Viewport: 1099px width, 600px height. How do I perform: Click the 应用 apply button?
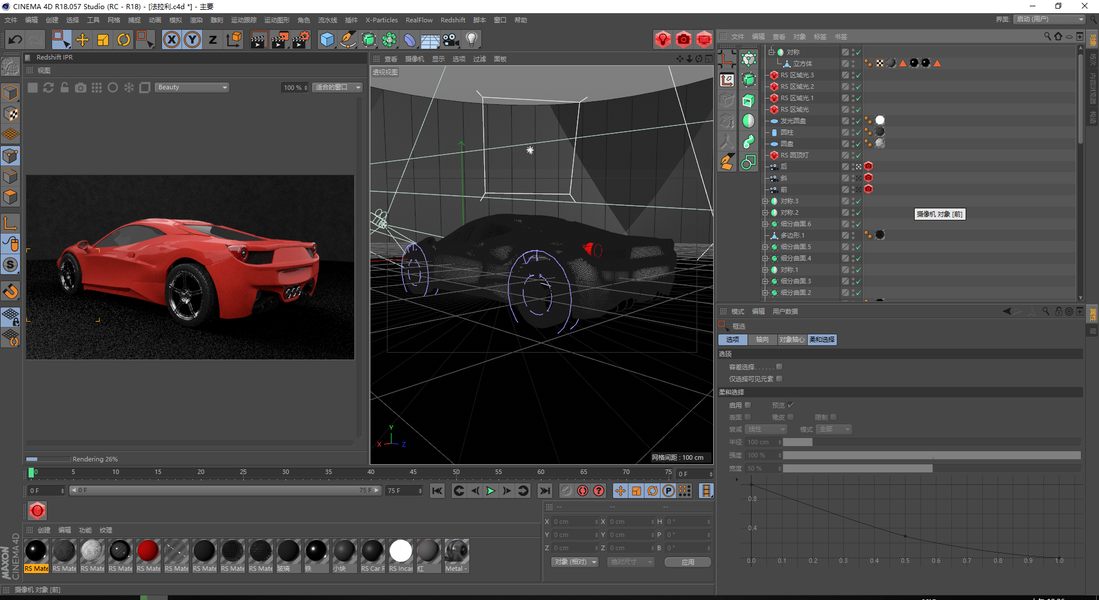688,562
